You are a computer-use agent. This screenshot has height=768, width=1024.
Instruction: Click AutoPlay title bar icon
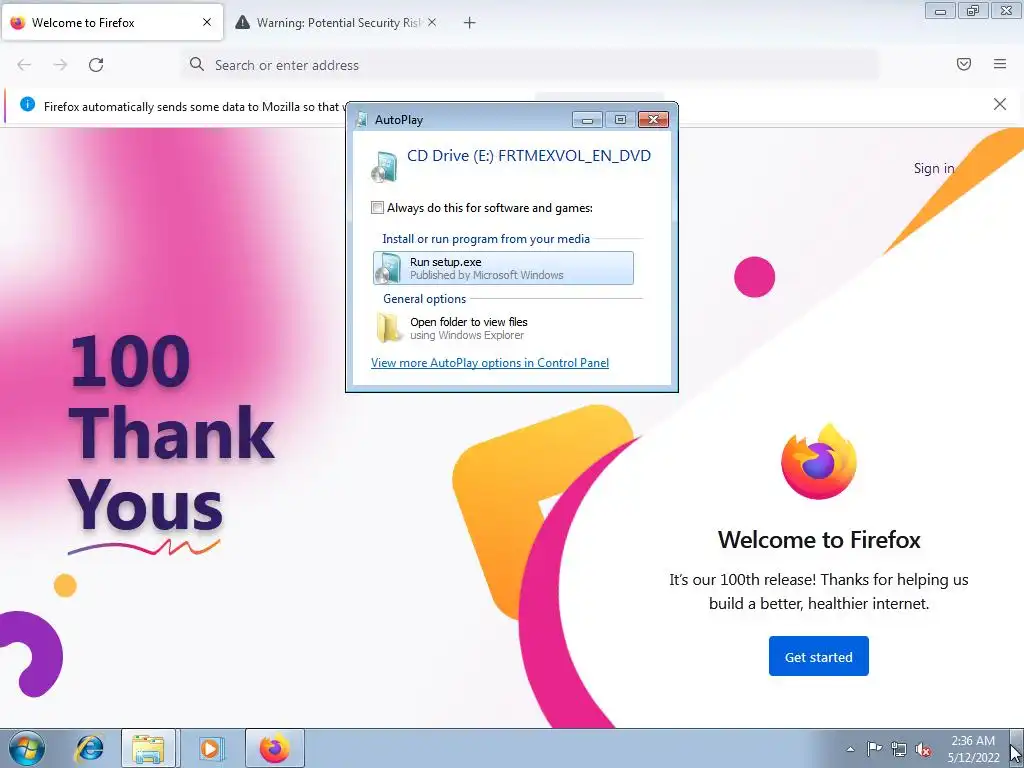361,120
